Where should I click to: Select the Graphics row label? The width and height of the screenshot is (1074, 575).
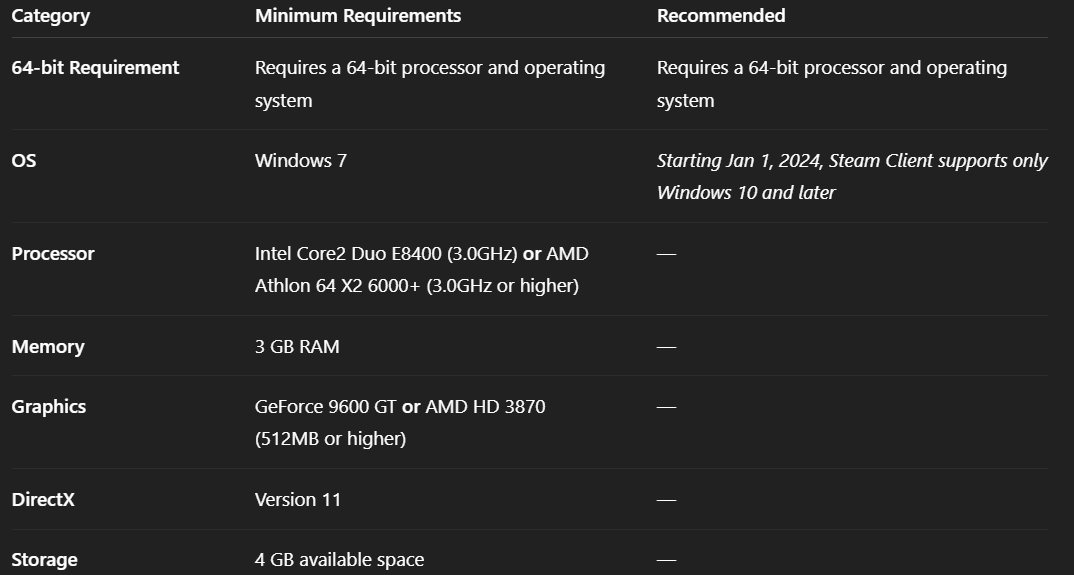(49, 407)
